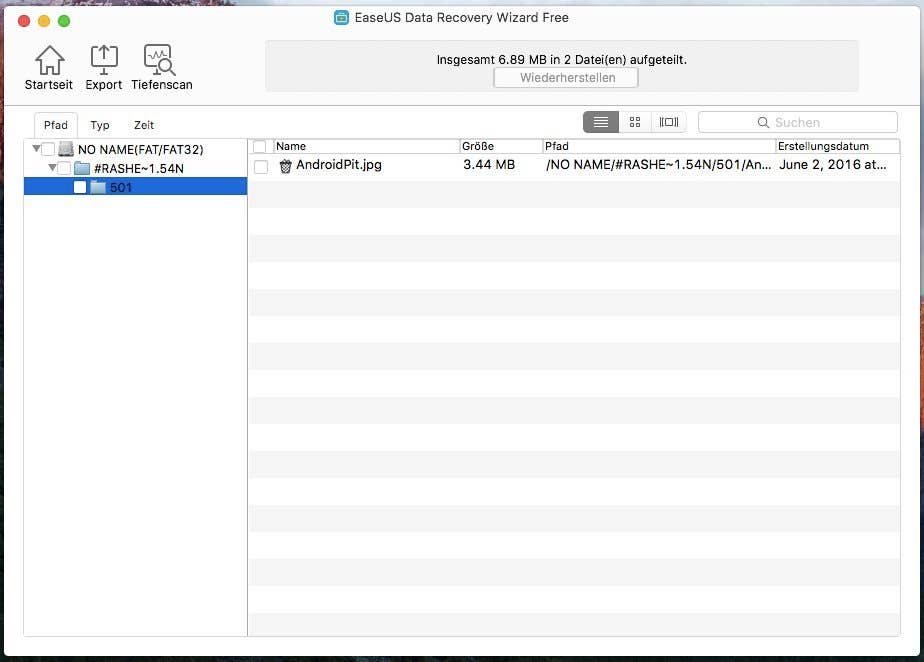
Task: Switch to thumbnail grid view
Action: click(x=635, y=121)
